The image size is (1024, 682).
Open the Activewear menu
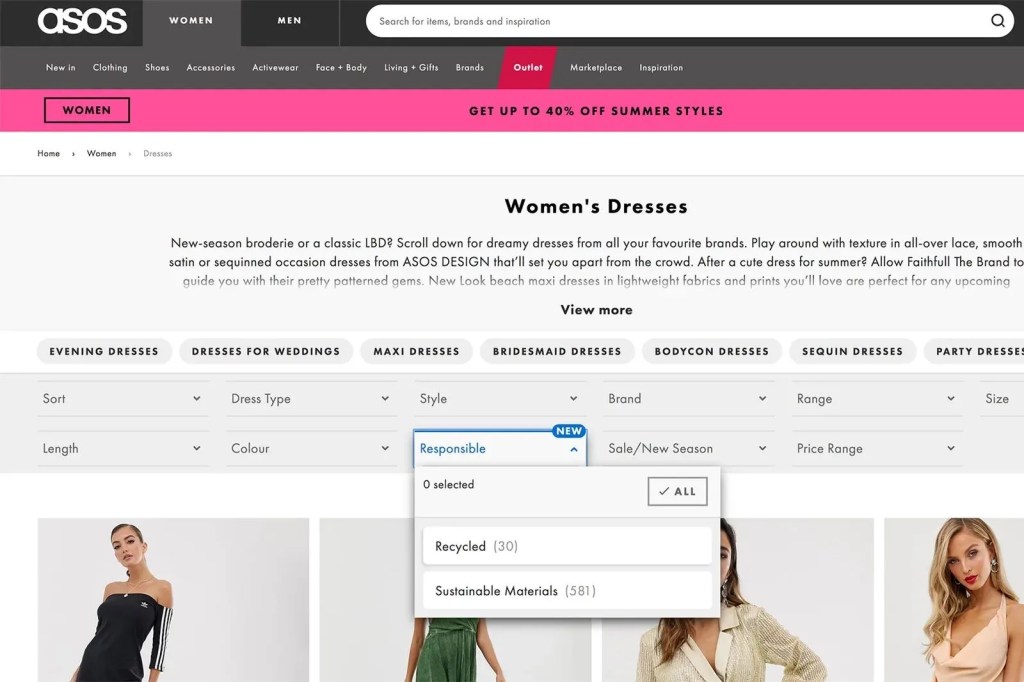pyautogui.click(x=275, y=68)
